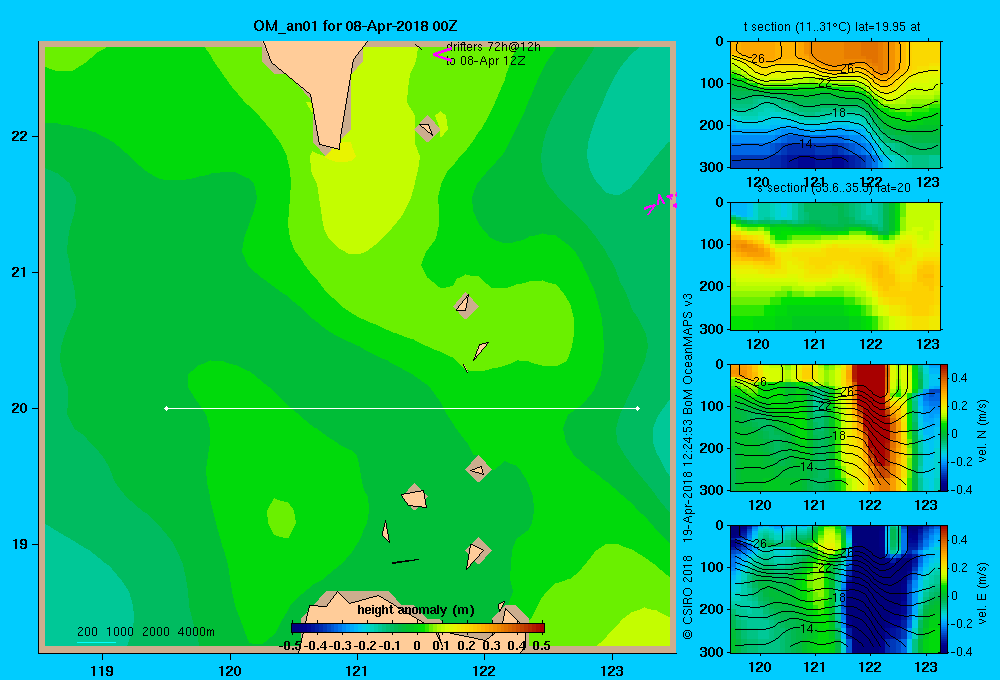
Task: Click the longitude 123 label under the main map
Action: click(x=612, y=670)
